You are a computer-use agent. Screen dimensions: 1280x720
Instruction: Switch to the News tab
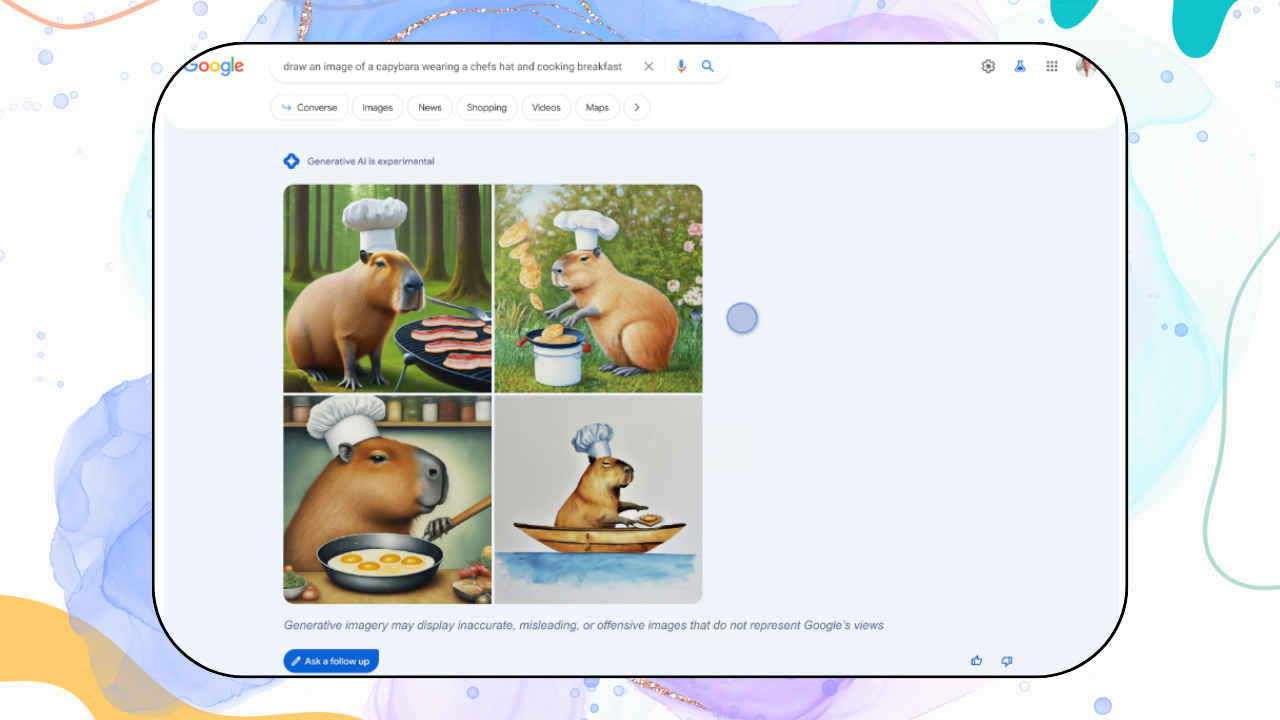(430, 107)
